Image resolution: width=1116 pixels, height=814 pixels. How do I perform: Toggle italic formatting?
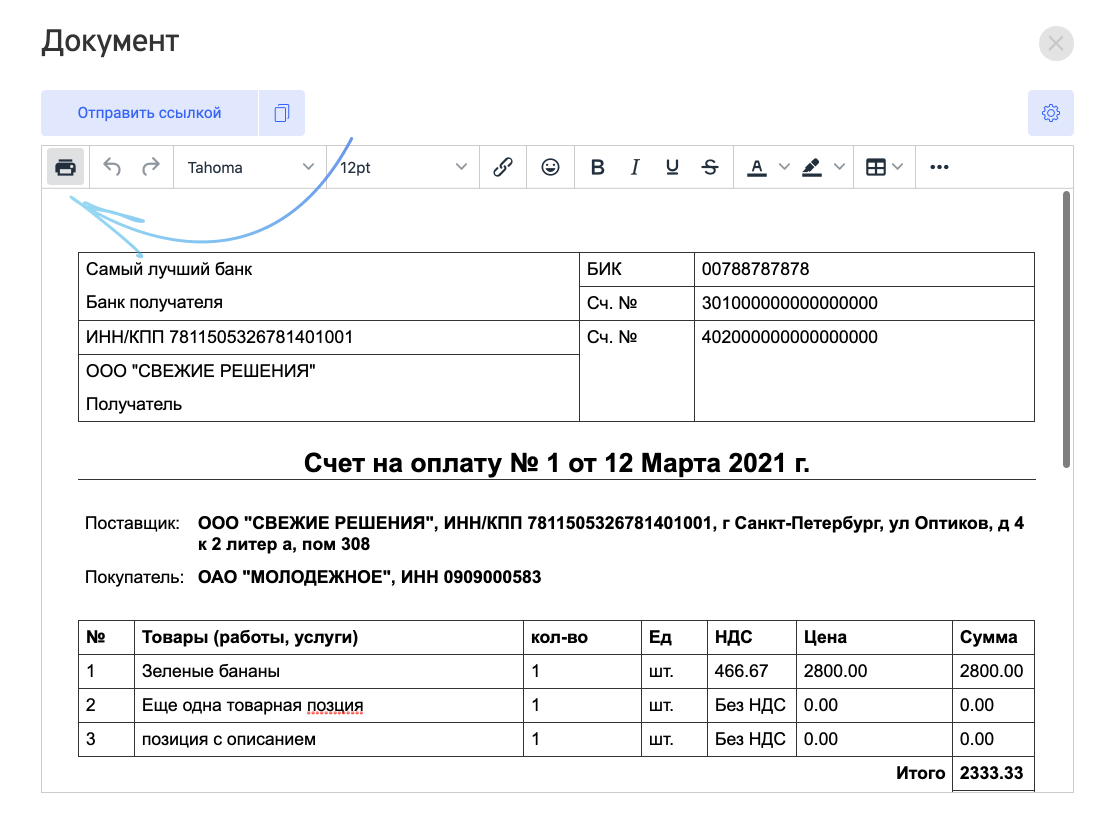point(635,167)
